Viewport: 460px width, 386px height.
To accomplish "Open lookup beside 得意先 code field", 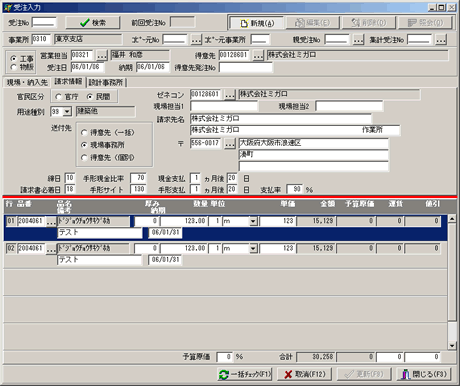I will [x=258, y=55].
